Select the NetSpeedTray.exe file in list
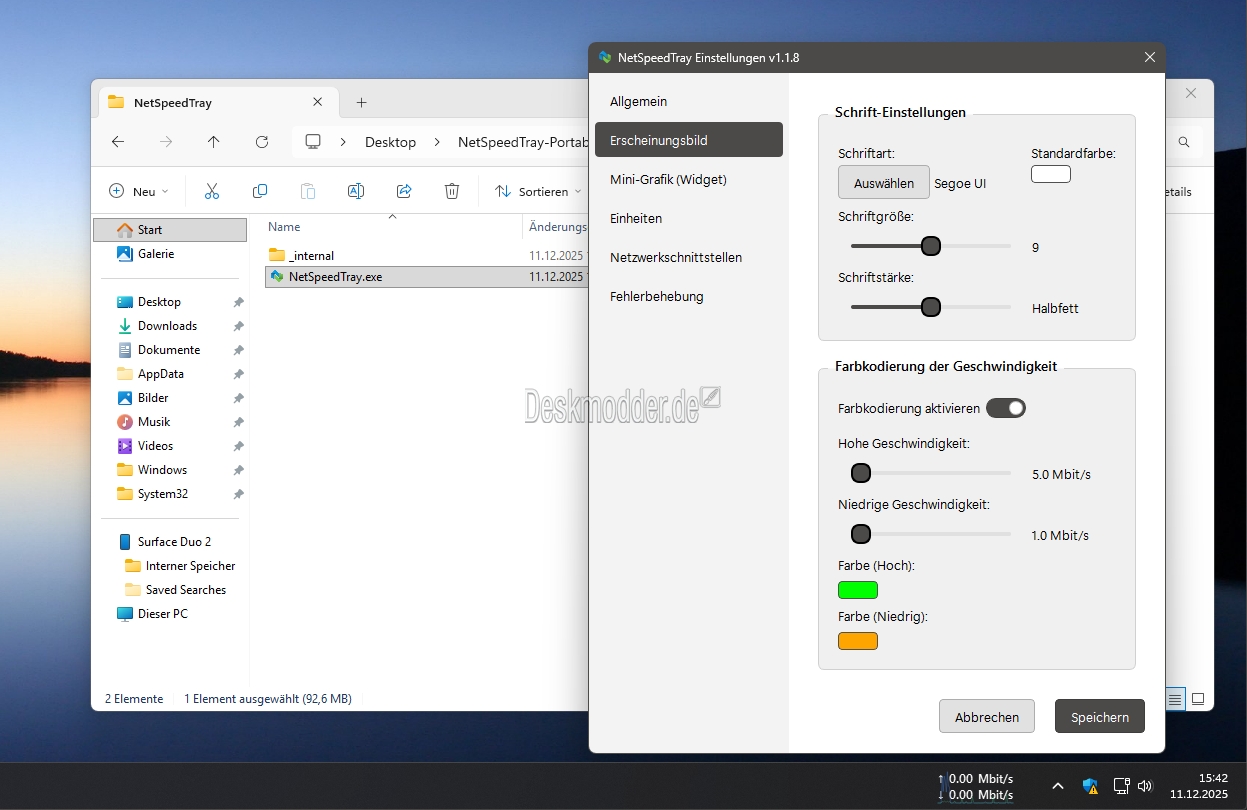The height and width of the screenshot is (810, 1247). pos(335,277)
